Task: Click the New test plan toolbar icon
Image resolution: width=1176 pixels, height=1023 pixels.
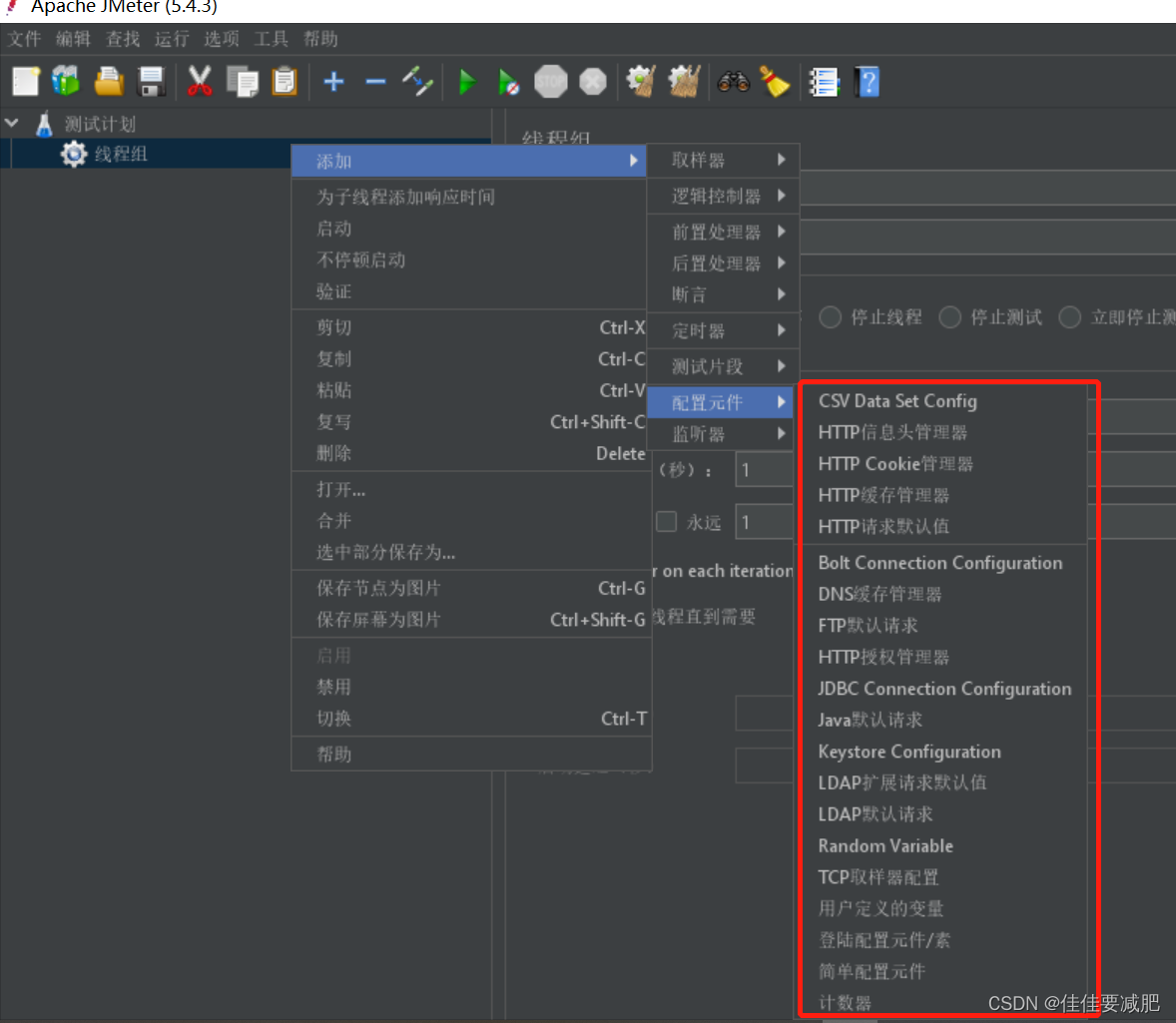Action: (26, 82)
